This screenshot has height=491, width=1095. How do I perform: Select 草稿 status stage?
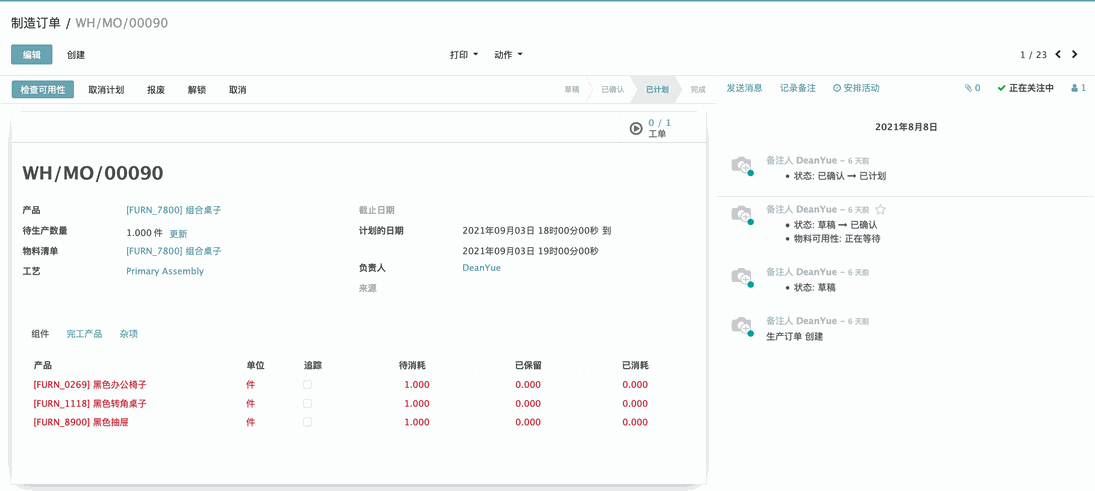(572, 89)
